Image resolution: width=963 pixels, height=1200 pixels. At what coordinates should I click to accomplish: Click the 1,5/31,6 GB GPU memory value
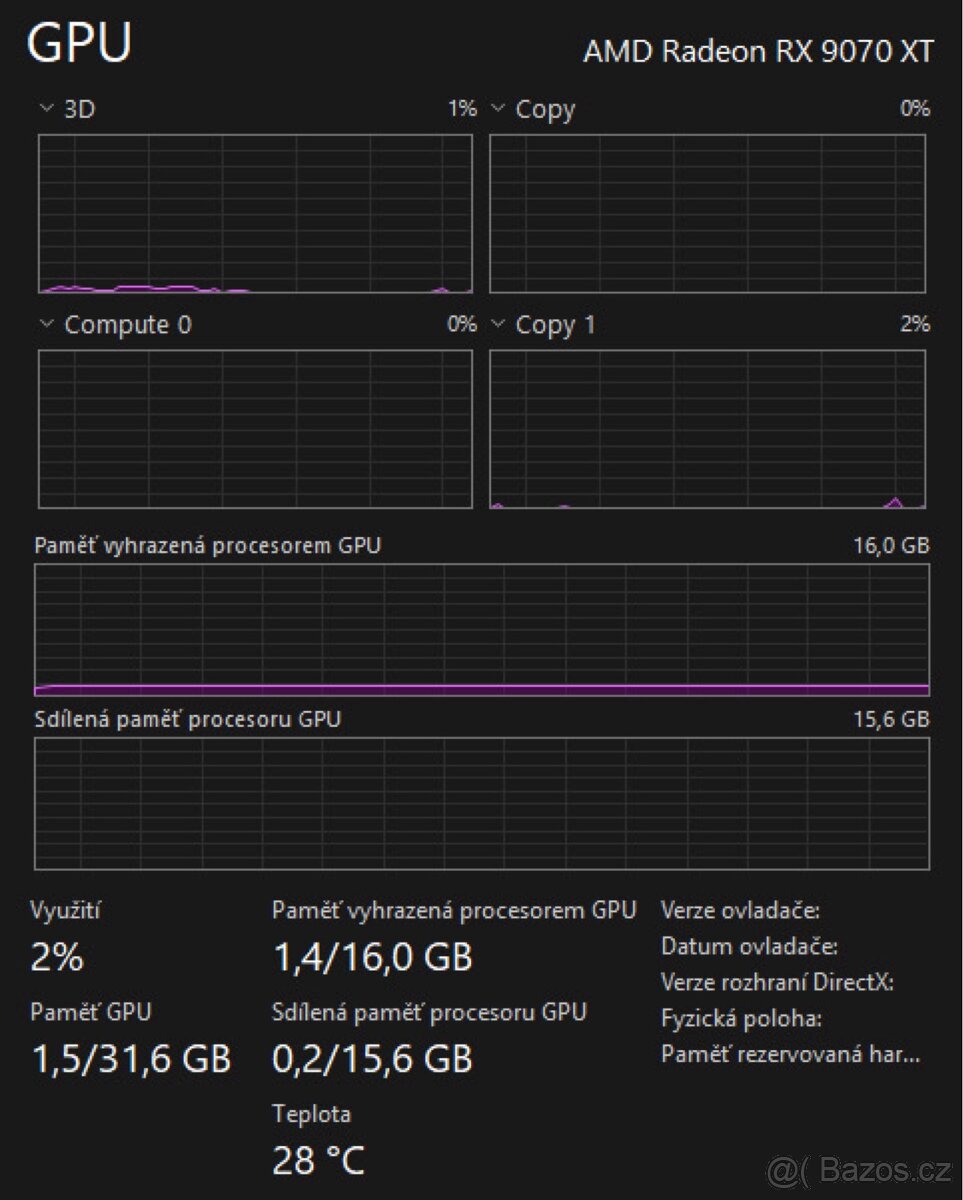(x=131, y=1058)
